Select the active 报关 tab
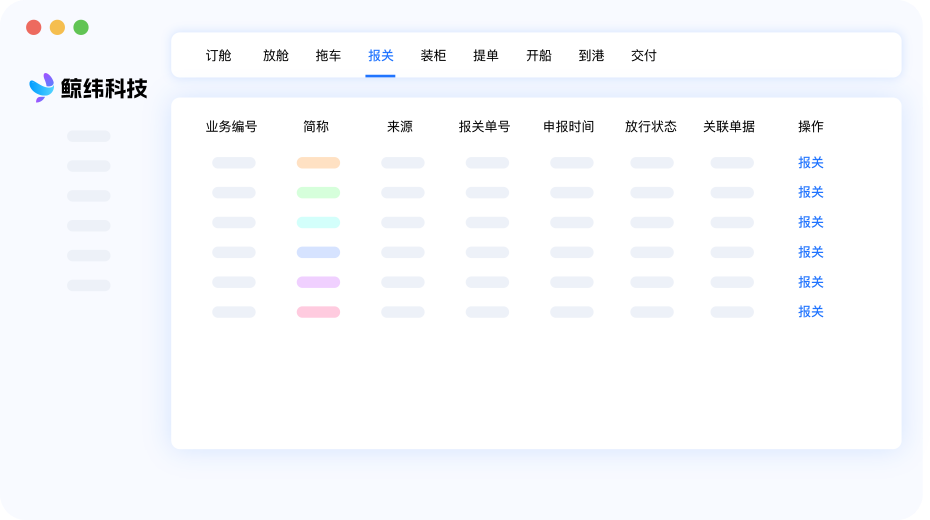Image resolution: width=930 pixels, height=520 pixels. point(381,56)
